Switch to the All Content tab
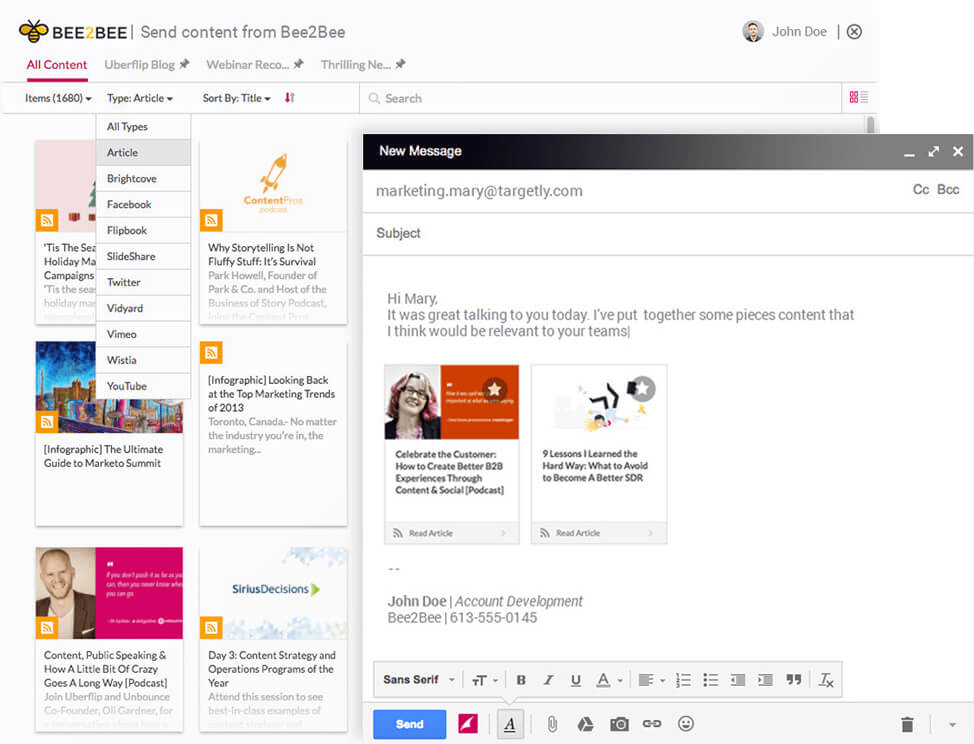974x744 pixels. pos(57,65)
